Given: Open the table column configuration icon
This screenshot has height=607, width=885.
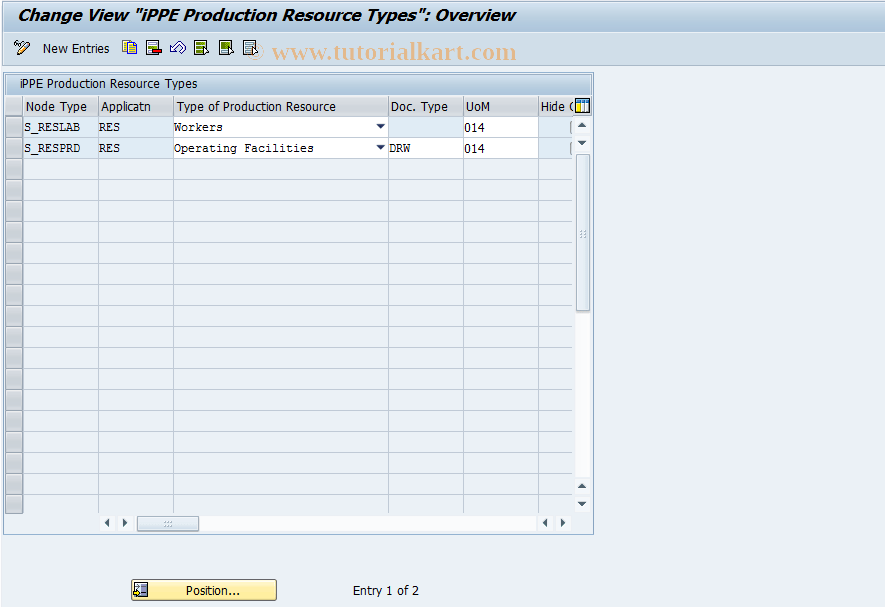Looking at the screenshot, I should pos(580,105).
